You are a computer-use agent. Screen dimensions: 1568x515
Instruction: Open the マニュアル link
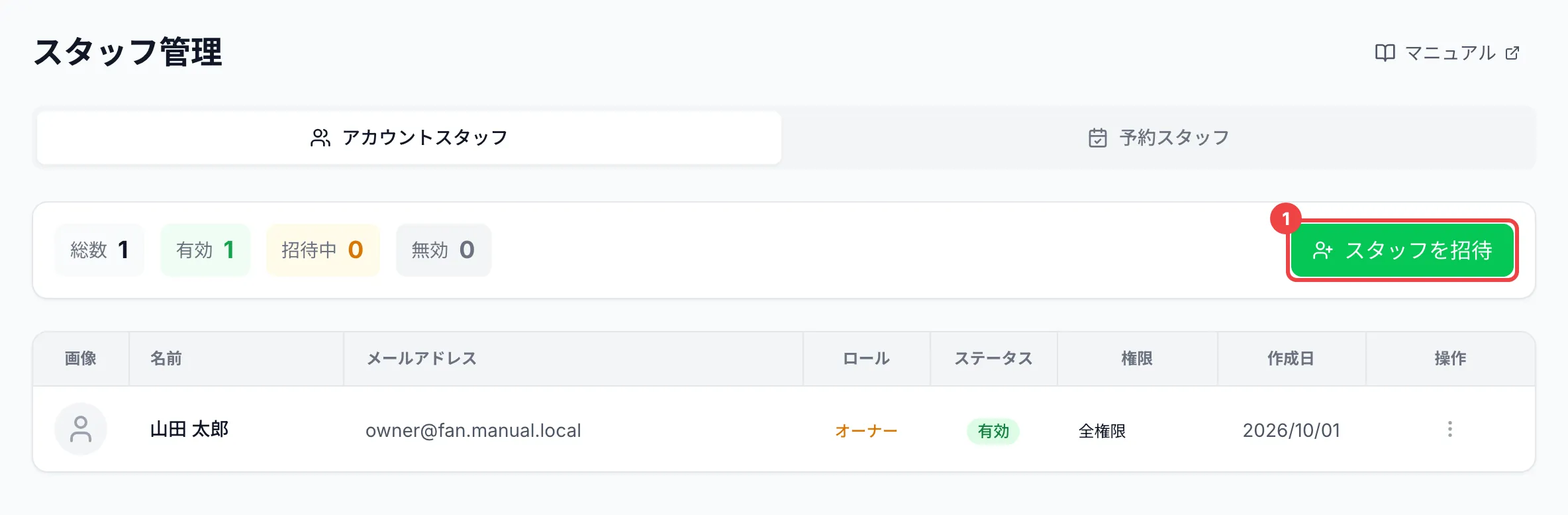point(1447,53)
